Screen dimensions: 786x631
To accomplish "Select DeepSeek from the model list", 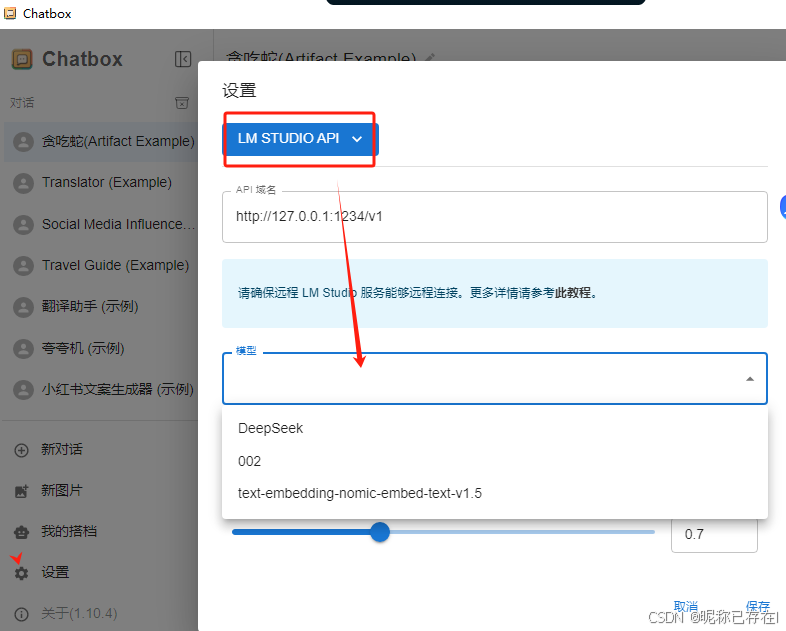I will coord(495,429).
